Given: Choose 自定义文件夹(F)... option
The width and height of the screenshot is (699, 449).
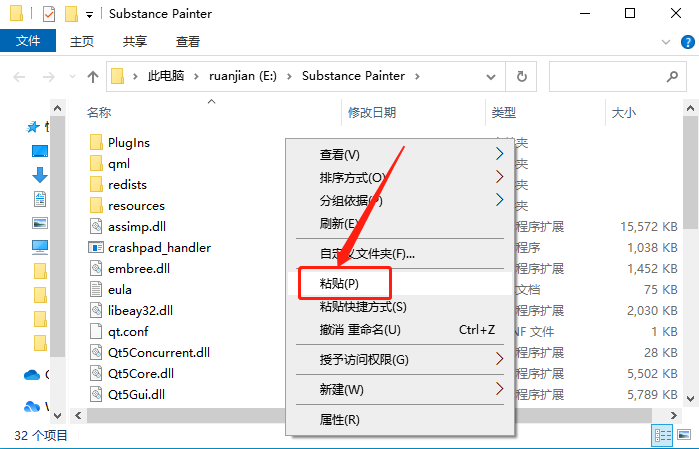Looking at the screenshot, I should coord(400,254).
